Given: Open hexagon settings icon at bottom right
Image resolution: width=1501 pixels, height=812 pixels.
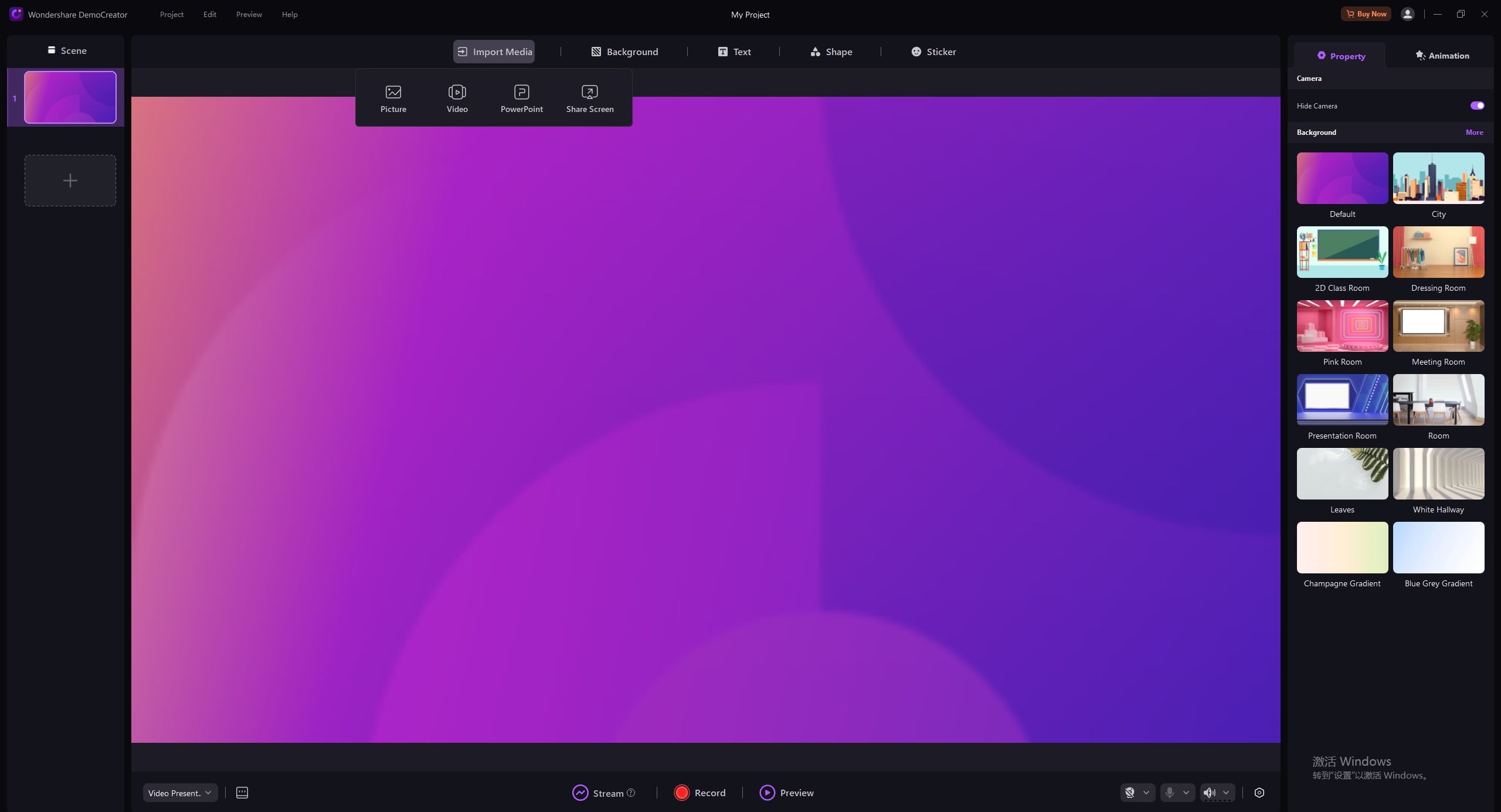Looking at the screenshot, I should 1259,793.
